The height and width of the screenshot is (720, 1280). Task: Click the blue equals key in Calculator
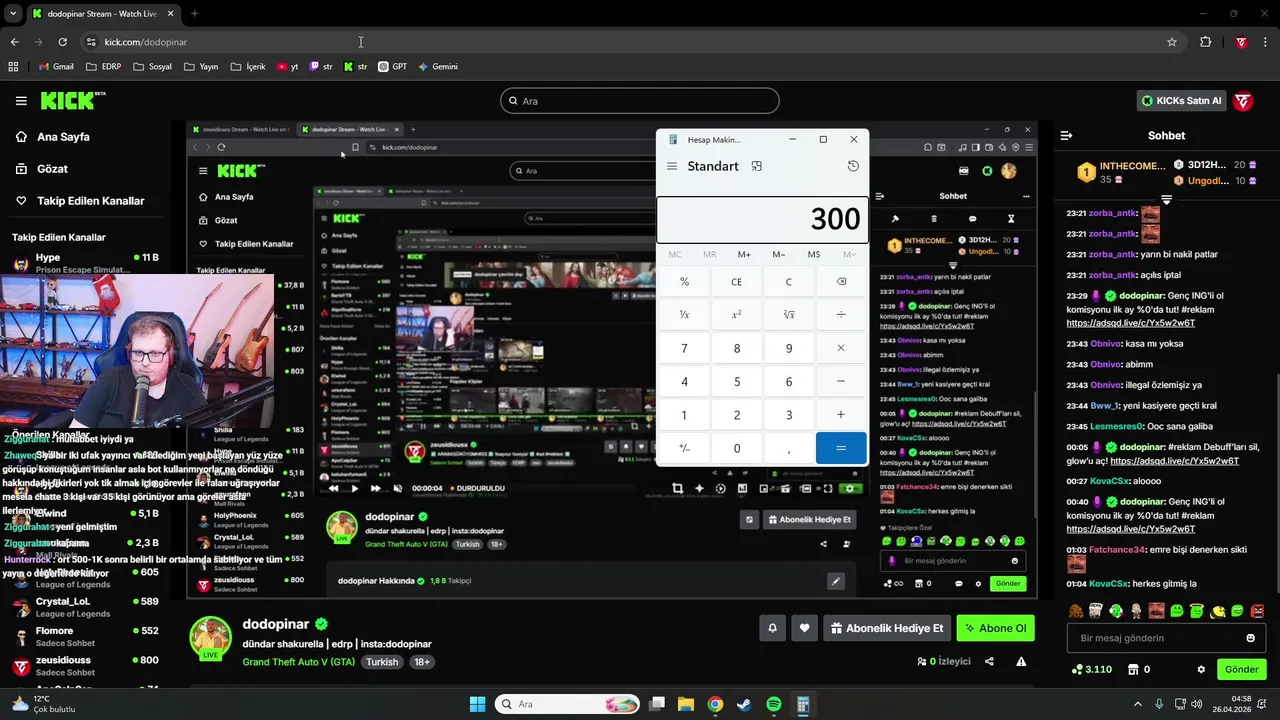[x=840, y=448]
